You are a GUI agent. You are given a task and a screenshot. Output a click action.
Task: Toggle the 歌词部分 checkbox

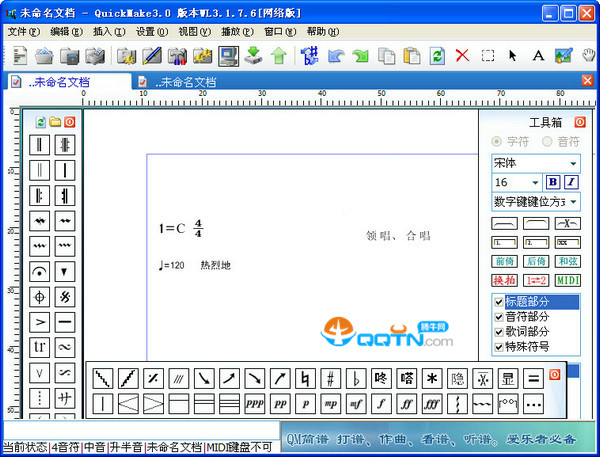click(499, 332)
